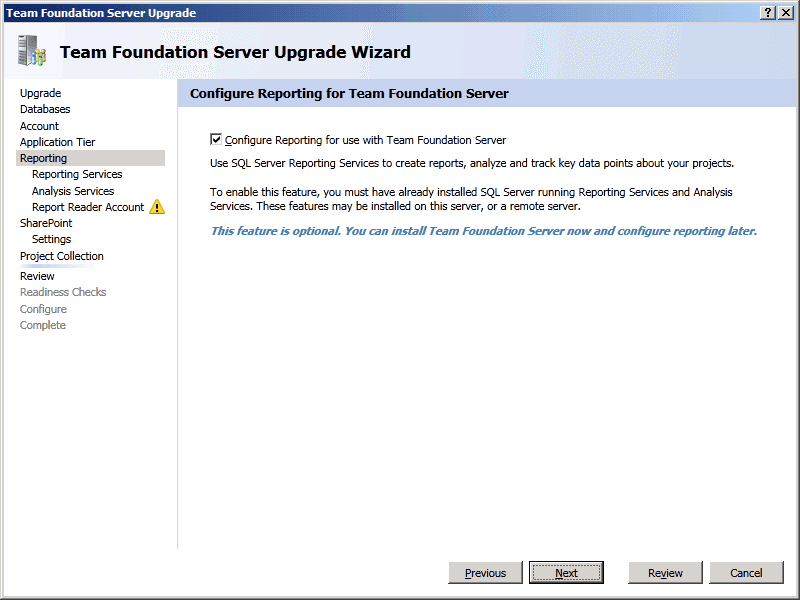Viewport: 800px width, 600px height.
Task: Click the Review button at bottom
Action: [x=665, y=573]
